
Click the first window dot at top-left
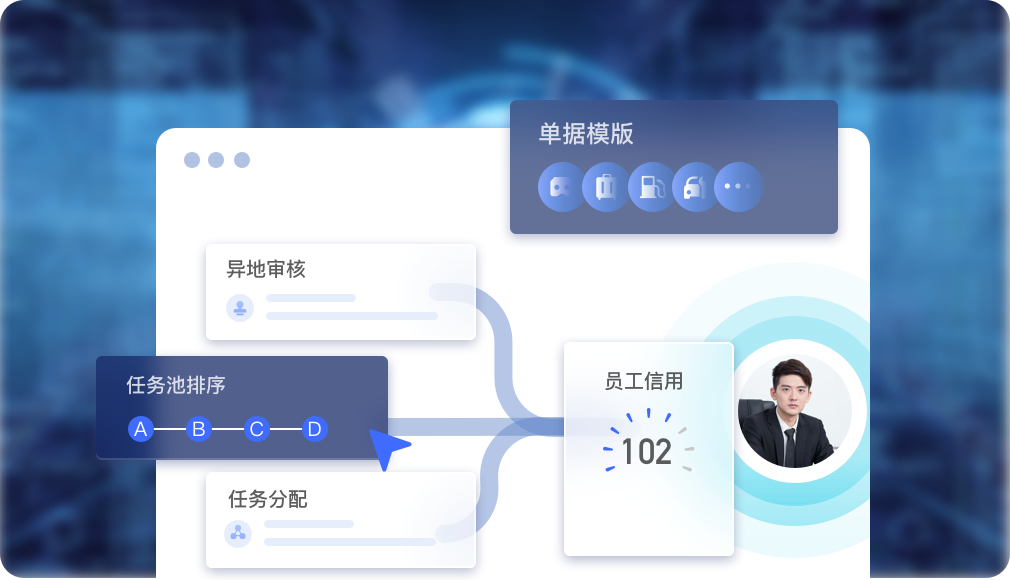click(192, 160)
